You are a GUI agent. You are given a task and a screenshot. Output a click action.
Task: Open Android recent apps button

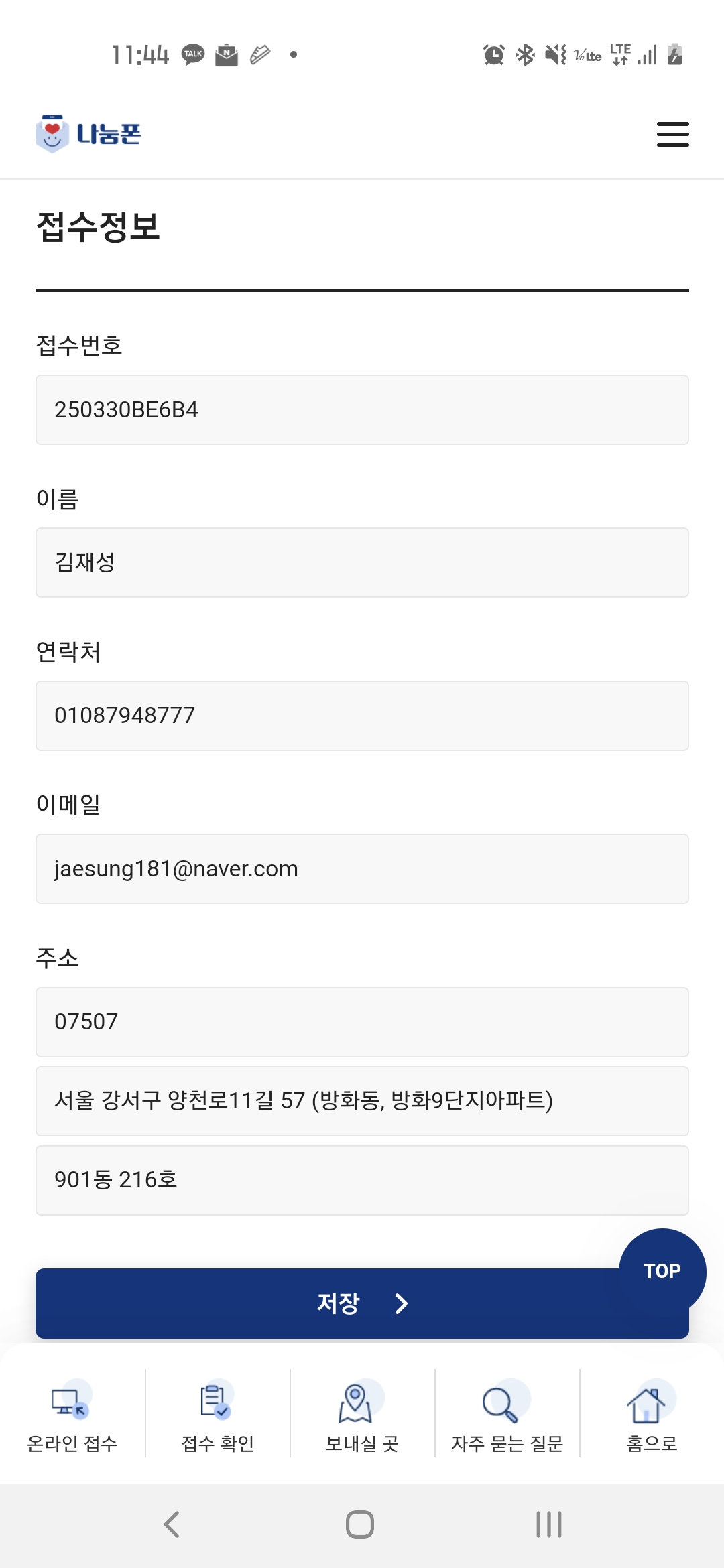pos(548,1524)
